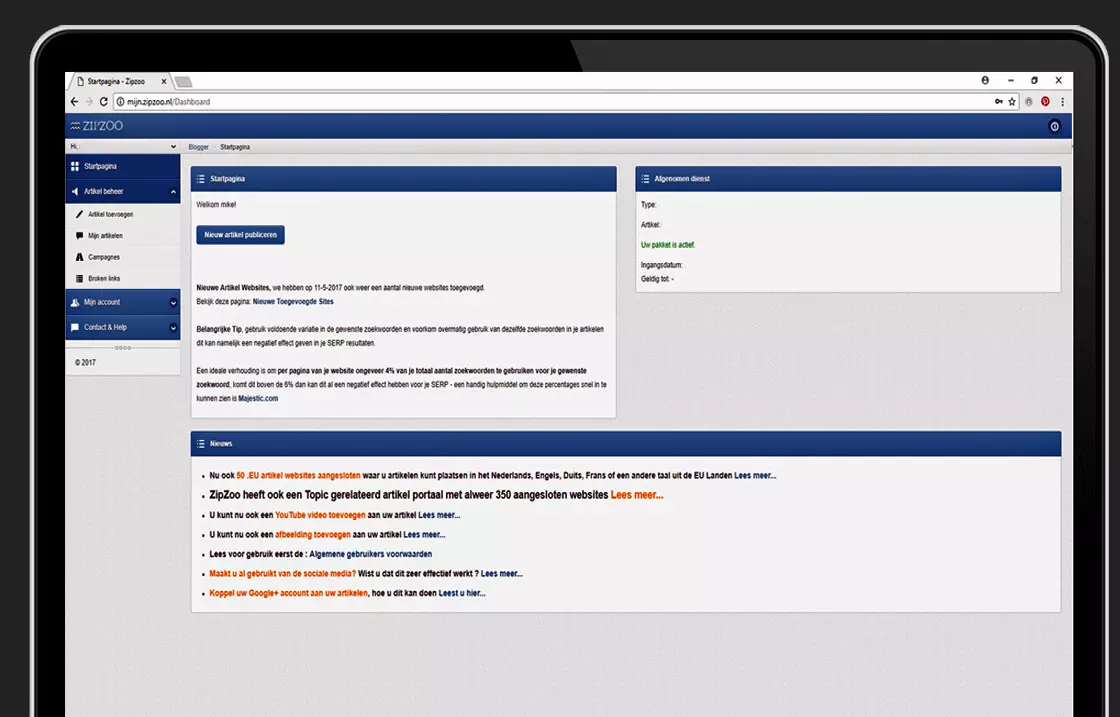Click the browser address bar

click(x=550, y=102)
